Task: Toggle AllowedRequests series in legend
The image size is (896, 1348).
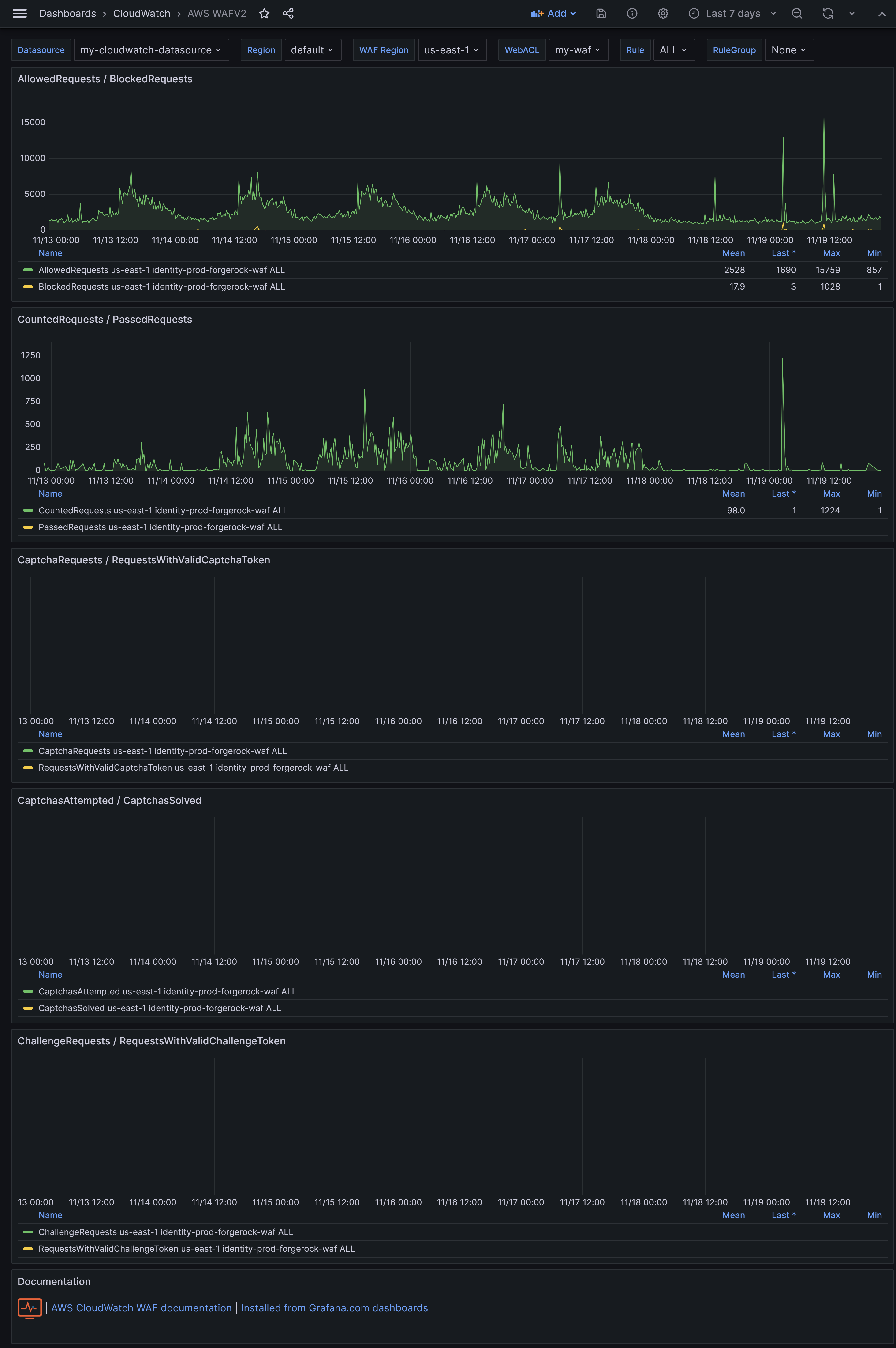Action: [x=161, y=270]
